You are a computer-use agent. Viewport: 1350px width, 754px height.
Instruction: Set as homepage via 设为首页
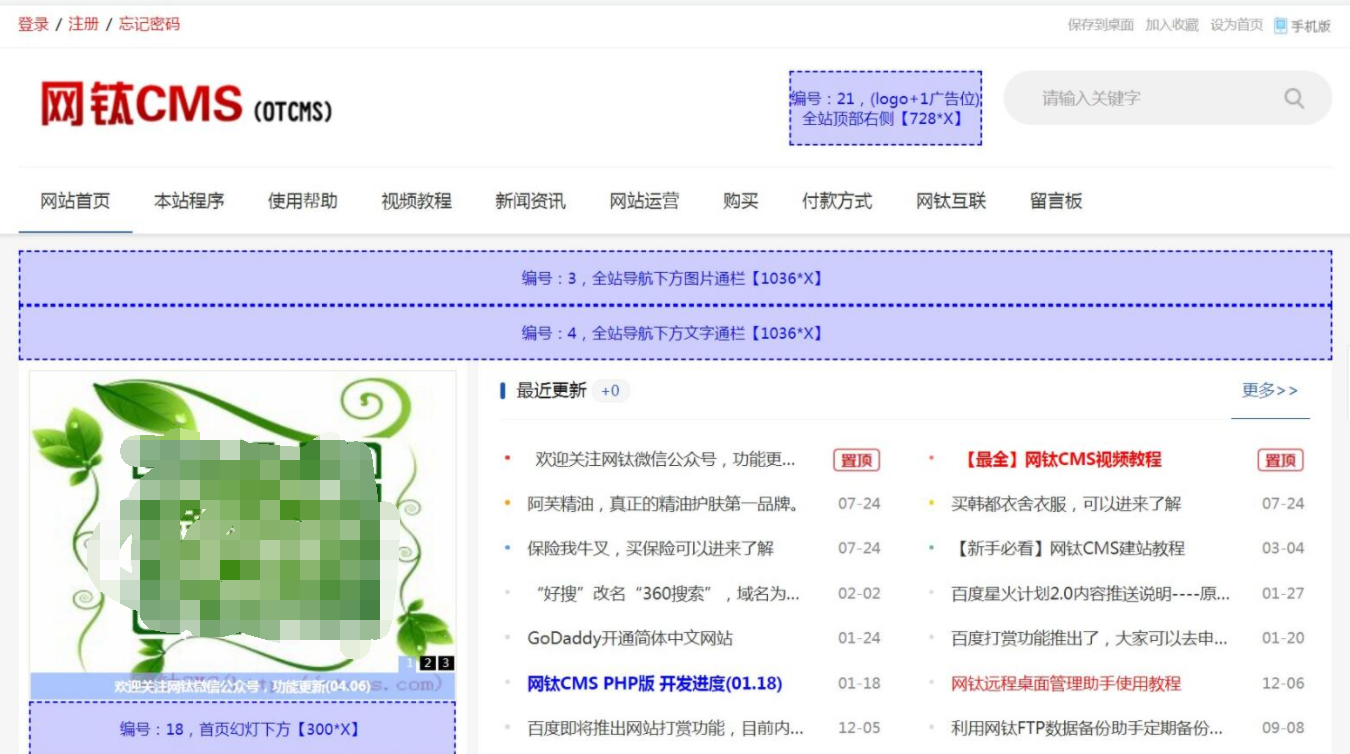point(1235,24)
